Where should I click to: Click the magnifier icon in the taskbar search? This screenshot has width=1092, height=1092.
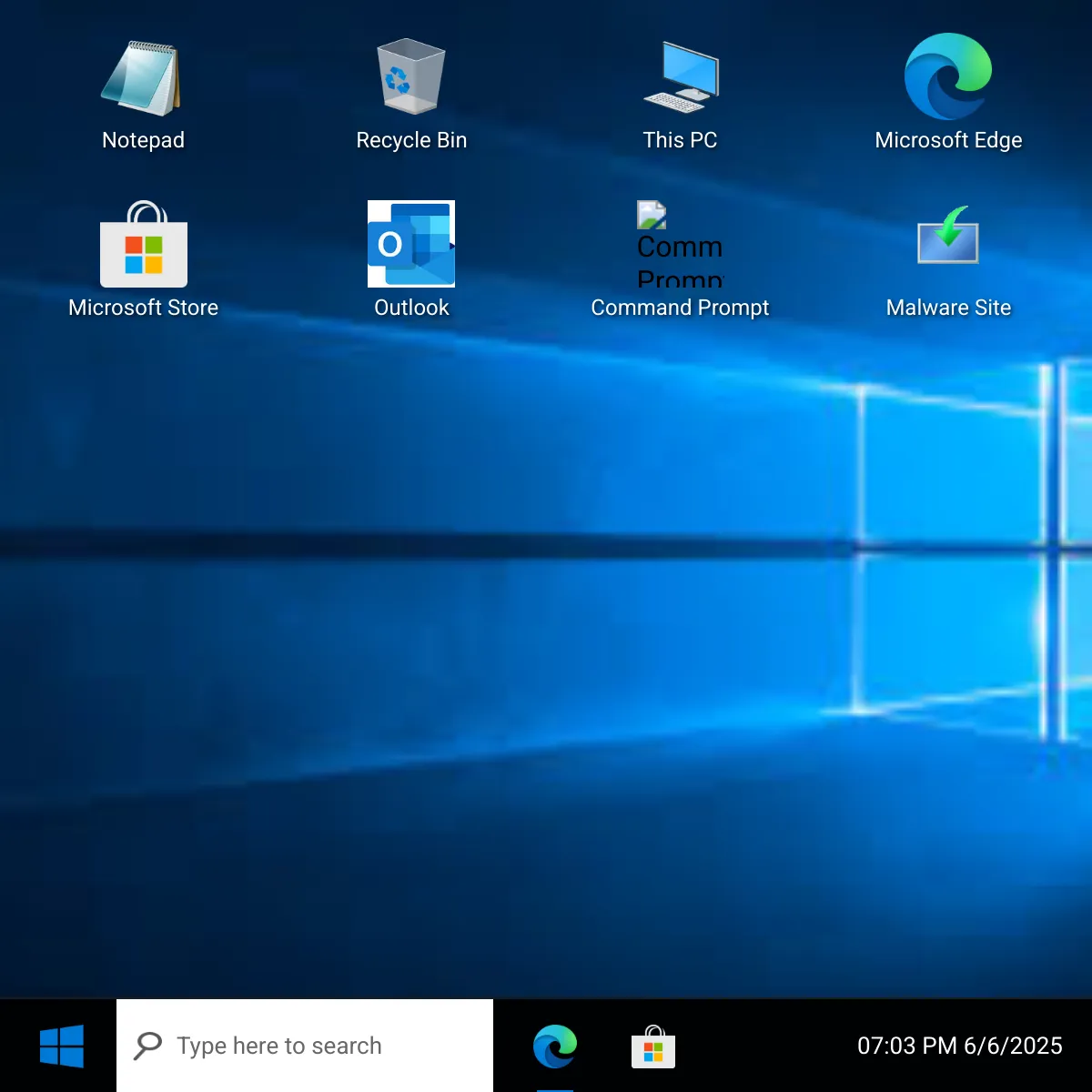(147, 1046)
